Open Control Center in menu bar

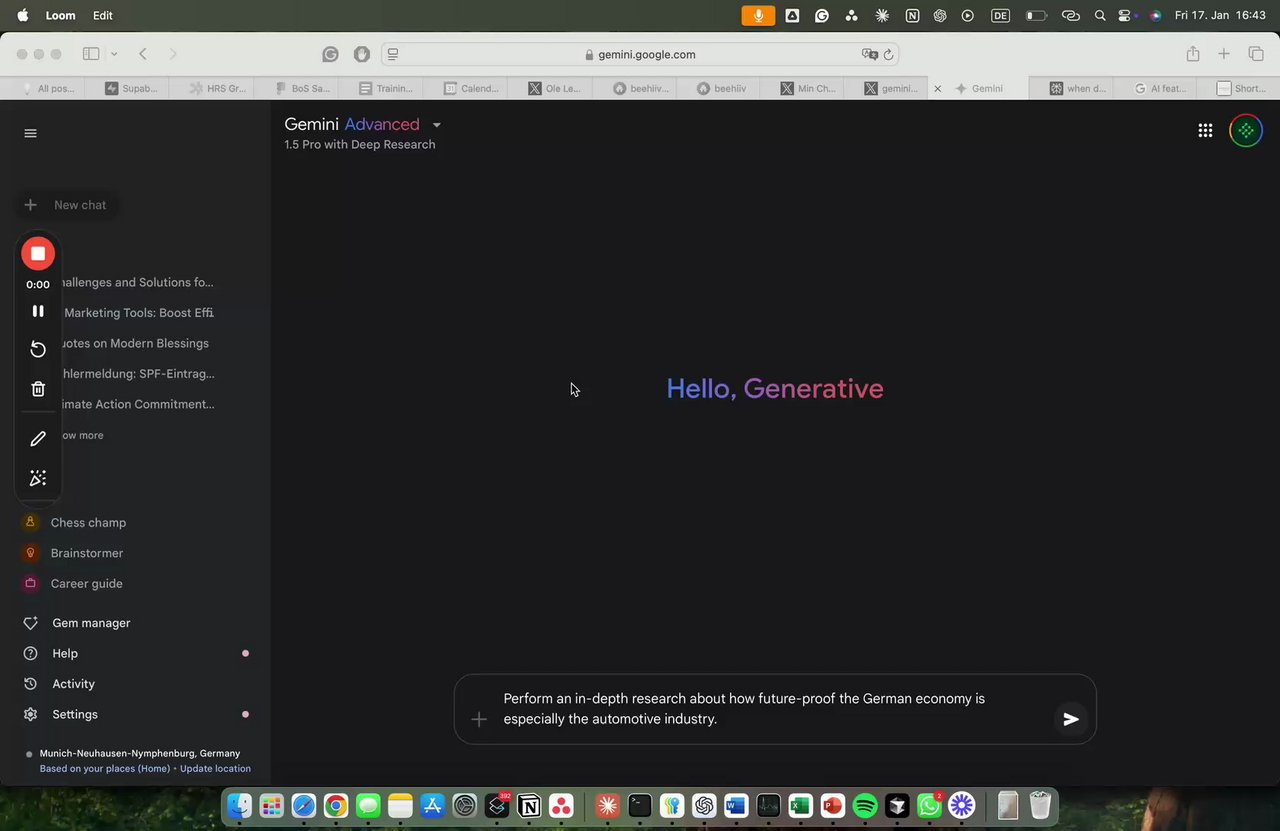pyautogui.click(x=1125, y=15)
